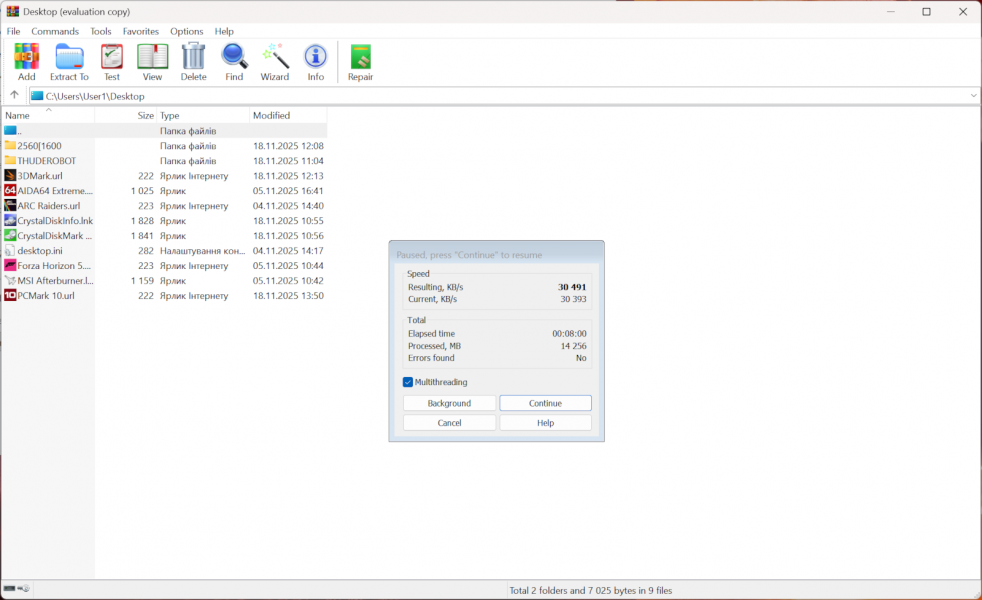Expand the address path dropdown
Screen dimensions: 982x600
tap(973, 96)
